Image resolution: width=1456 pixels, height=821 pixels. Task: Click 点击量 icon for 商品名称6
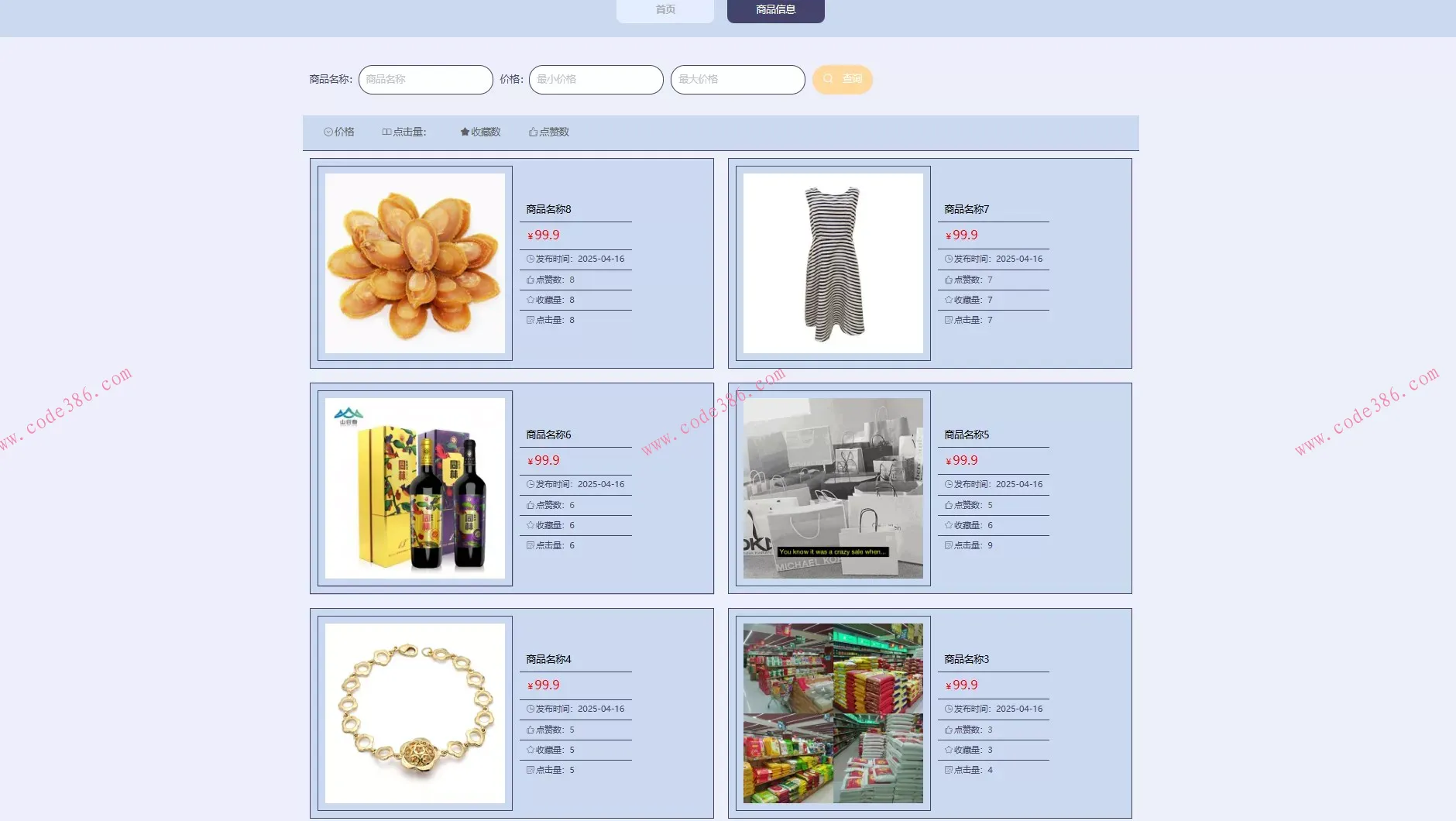tap(531, 546)
